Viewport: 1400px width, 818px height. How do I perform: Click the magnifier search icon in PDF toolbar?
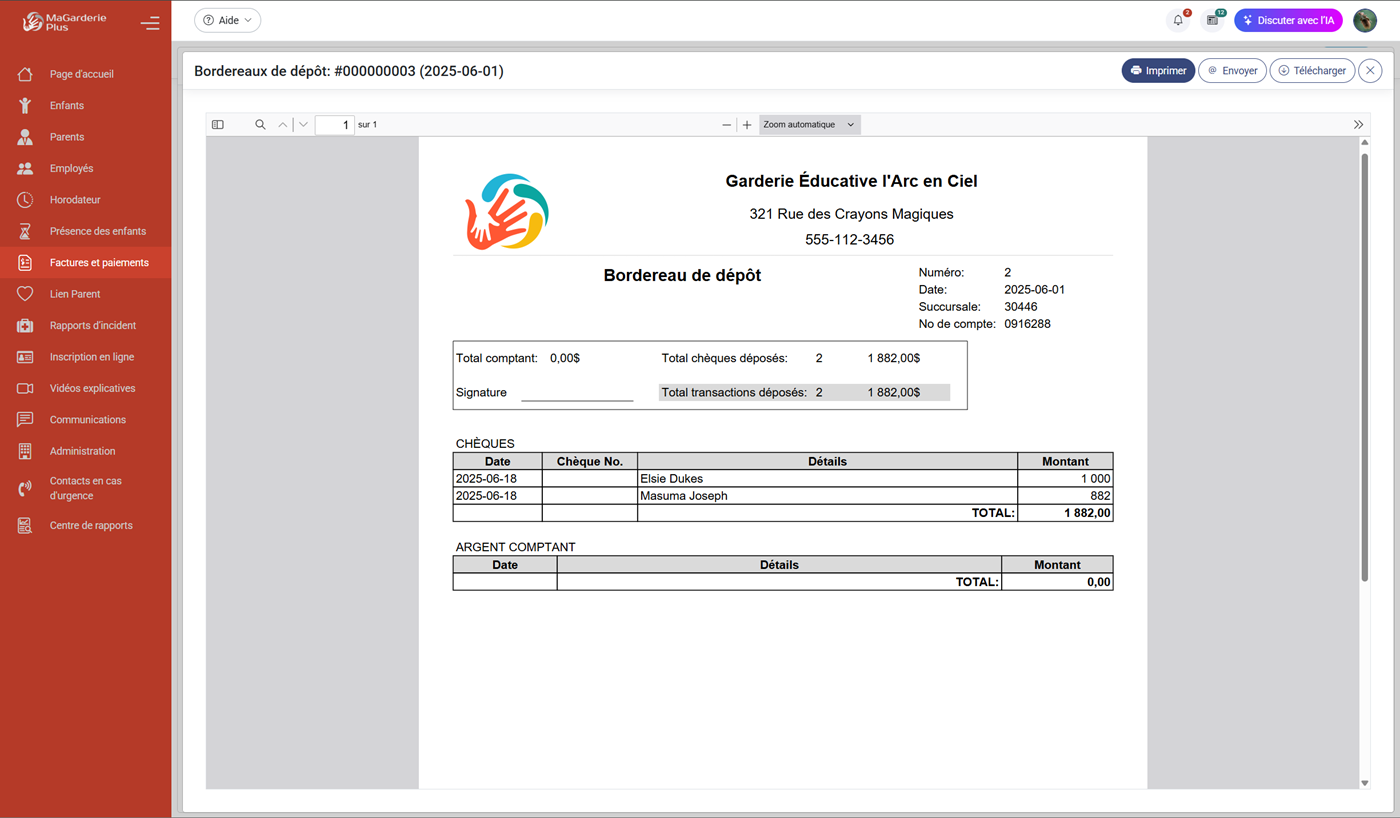tap(260, 125)
